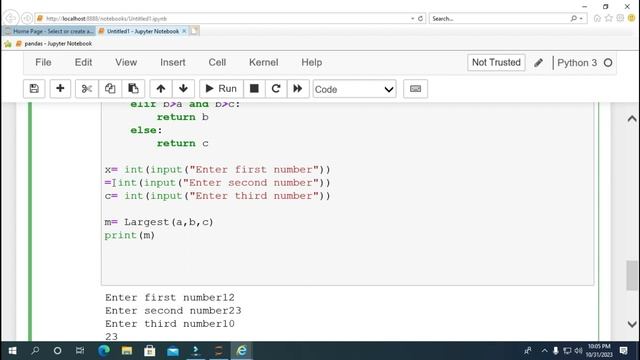Click the browser back arrow button
The width and height of the screenshot is (640, 360).
pos(11,18)
